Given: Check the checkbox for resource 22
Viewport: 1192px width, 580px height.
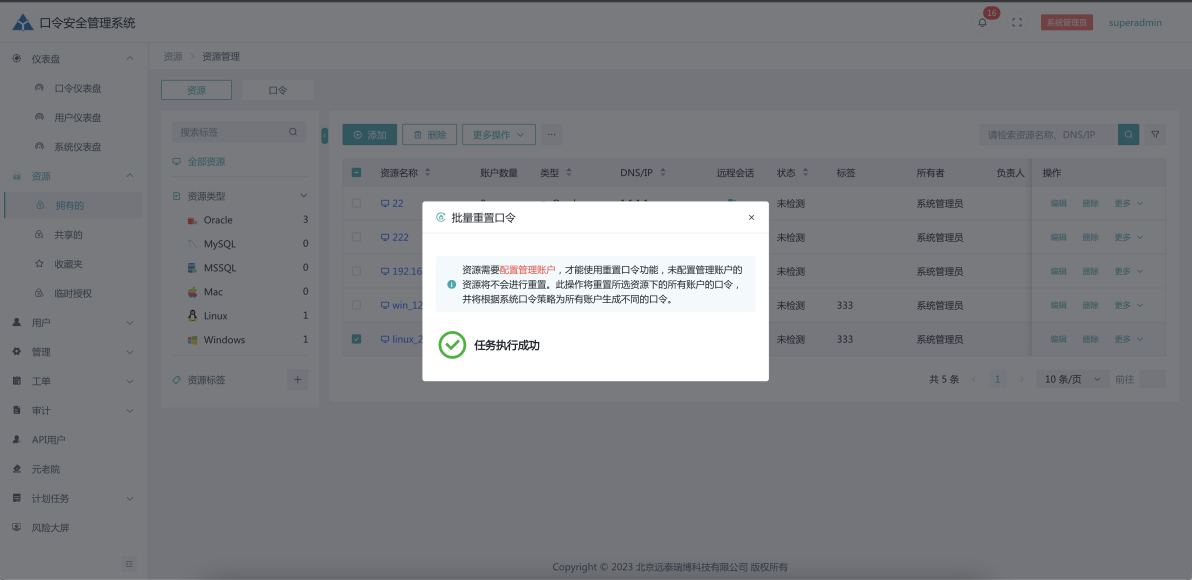Looking at the screenshot, I should click(357, 203).
